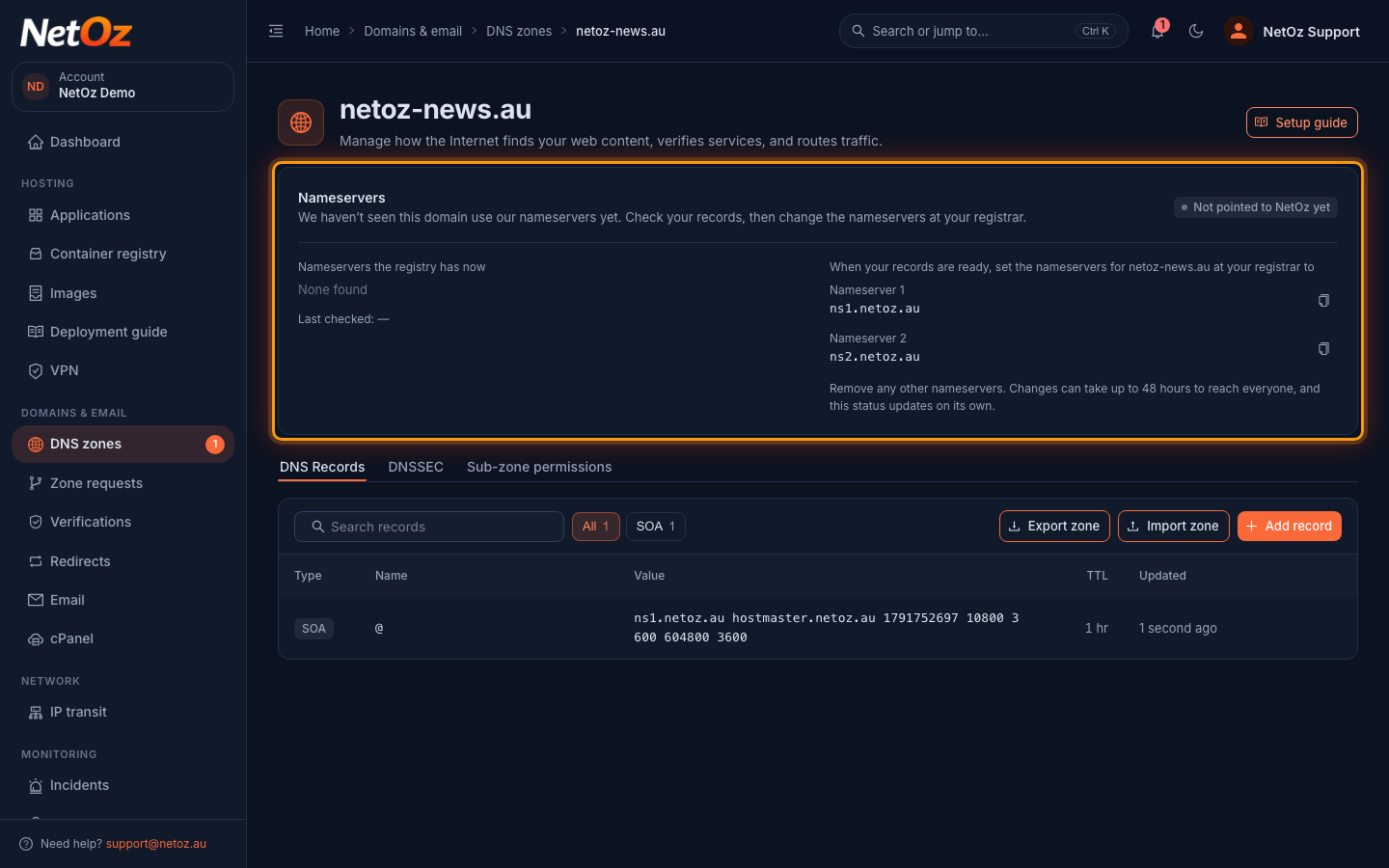The image size is (1389, 868).
Task: Open the Redirects page
Action: point(123,561)
